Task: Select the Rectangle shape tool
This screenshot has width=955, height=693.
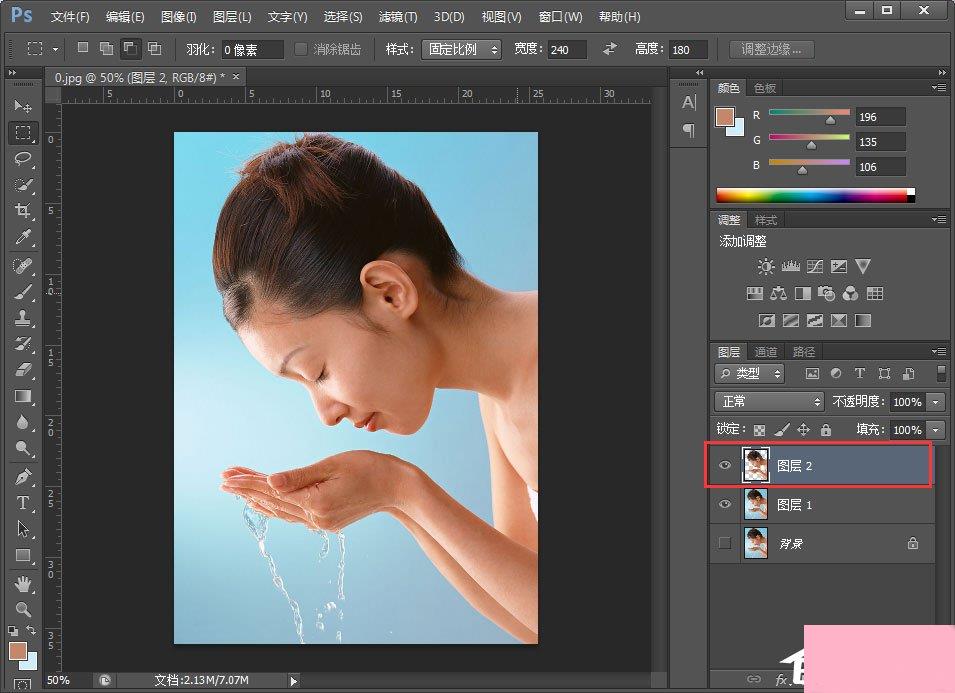Action: click(x=23, y=555)
